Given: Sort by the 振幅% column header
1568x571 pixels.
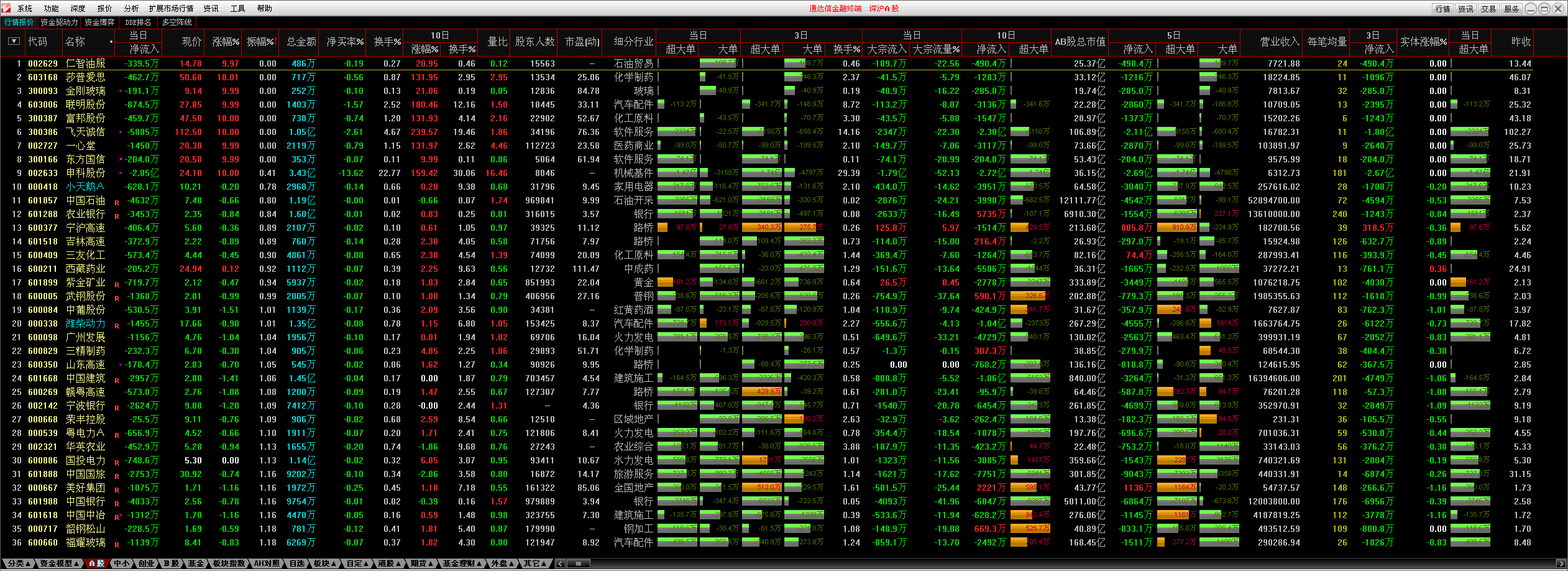Looking at the screenshot, I should [x=261, y=42].
